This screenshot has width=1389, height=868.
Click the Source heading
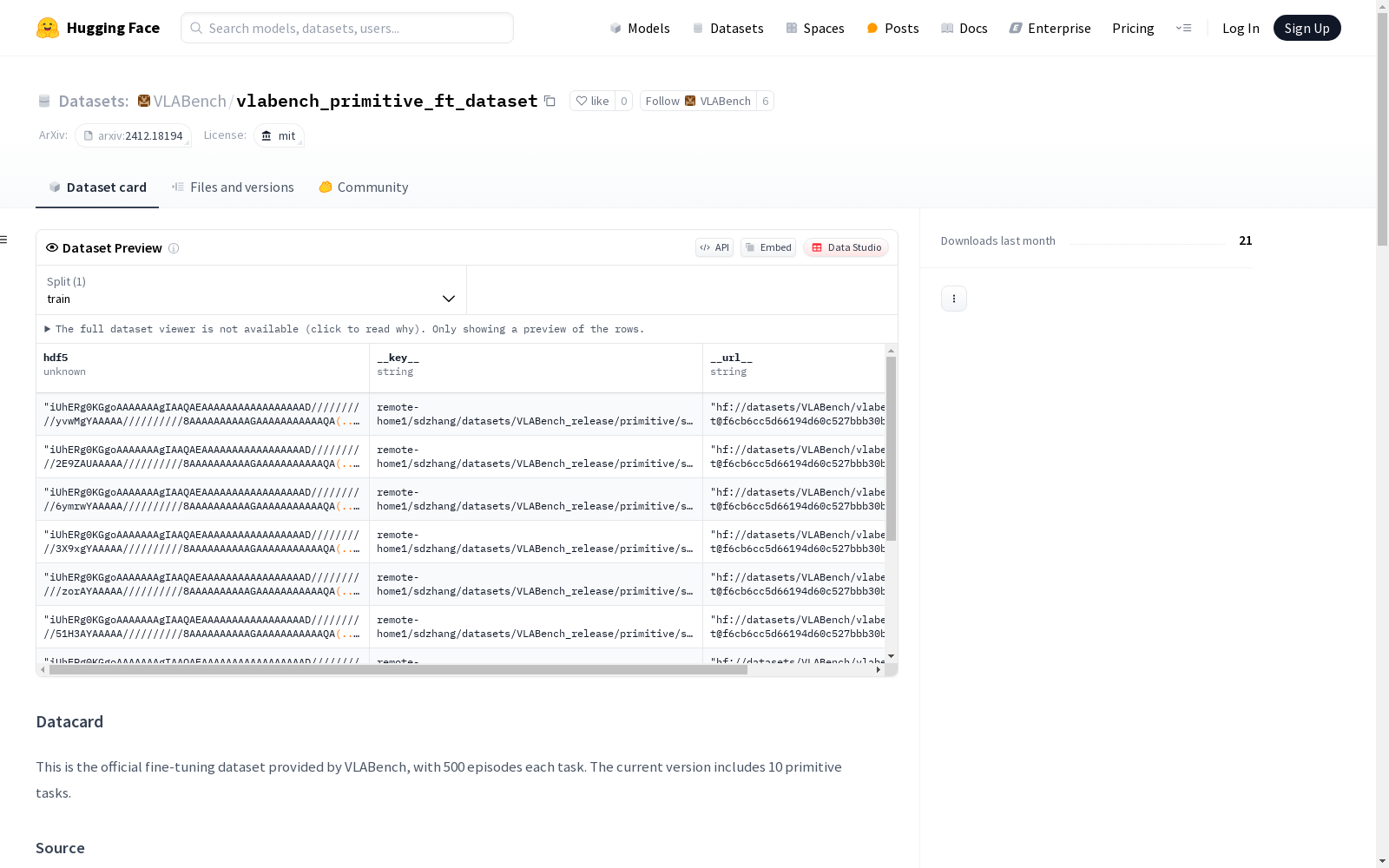60,848
